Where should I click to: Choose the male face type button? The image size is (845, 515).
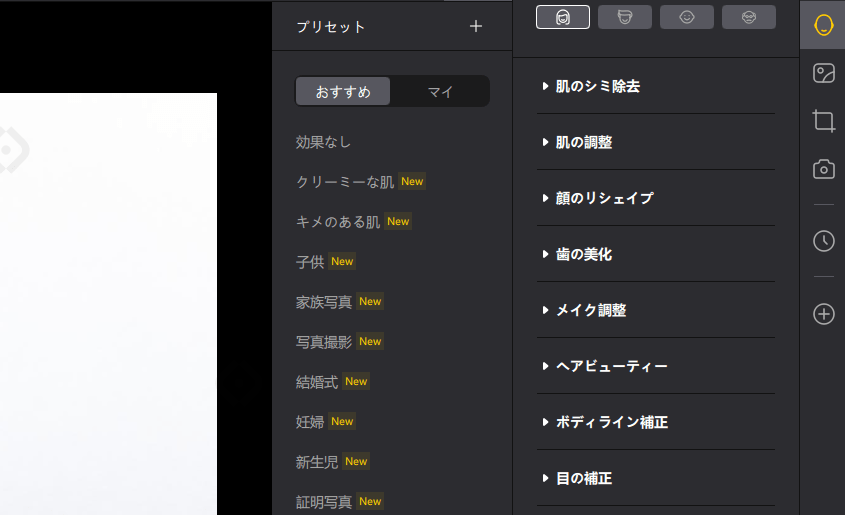625,17
